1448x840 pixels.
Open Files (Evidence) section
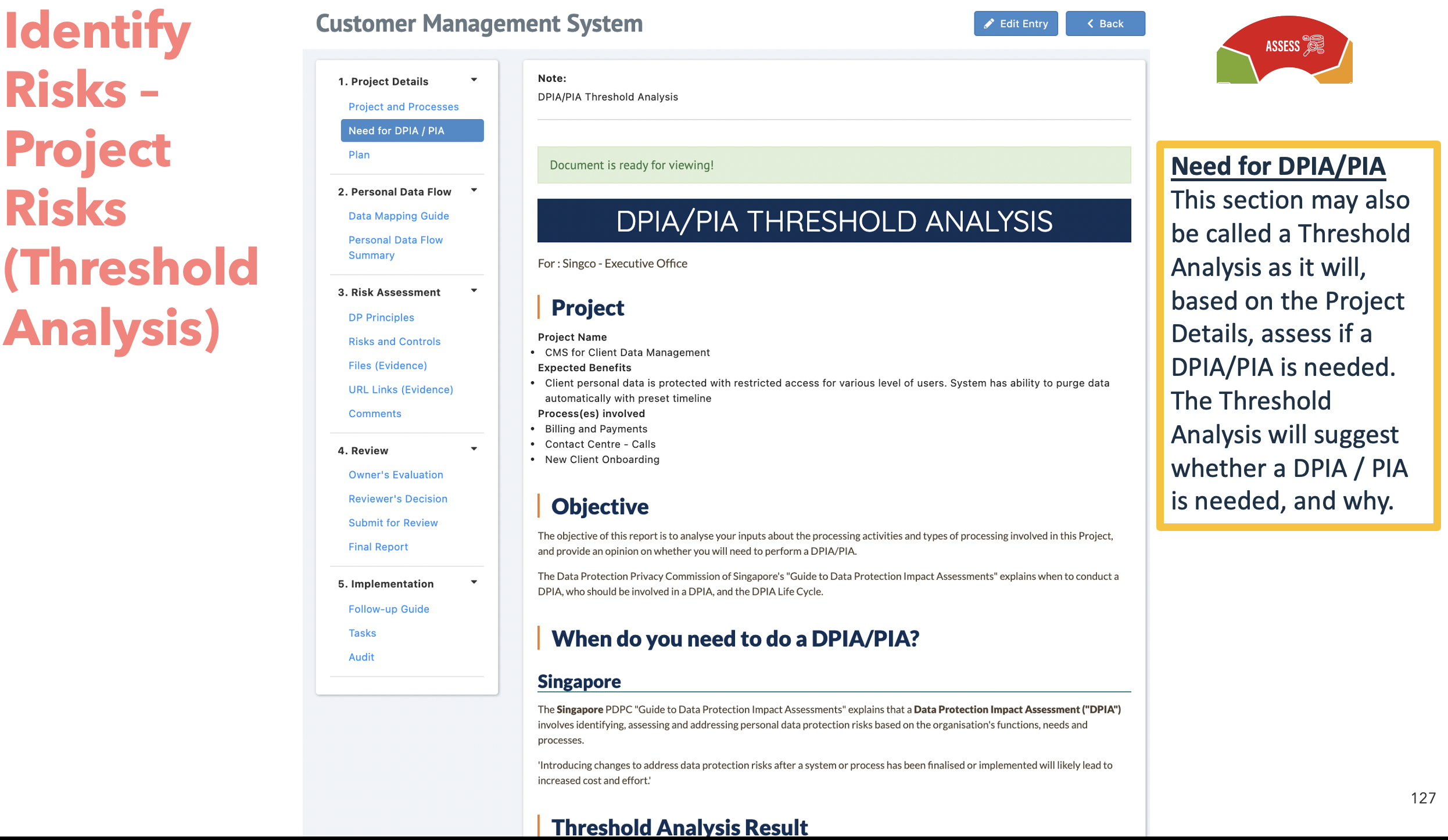pos(387,366)
